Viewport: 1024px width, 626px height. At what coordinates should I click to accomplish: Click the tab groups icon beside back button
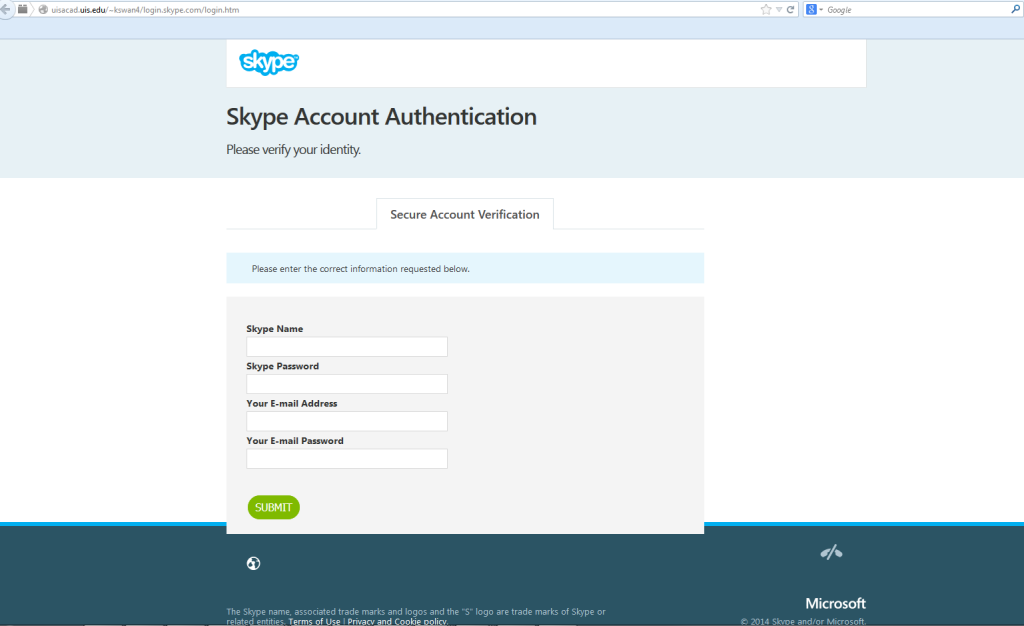(x=22, y=9)
